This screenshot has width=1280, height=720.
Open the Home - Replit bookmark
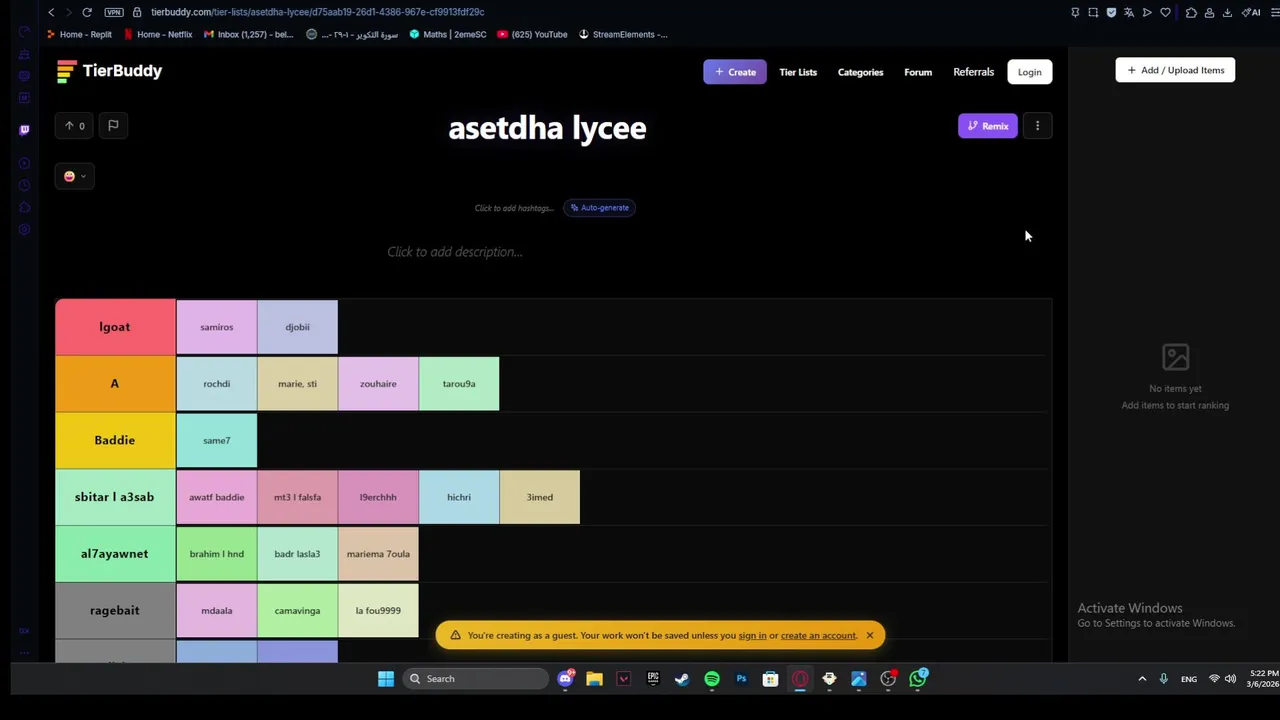point(79,34)
